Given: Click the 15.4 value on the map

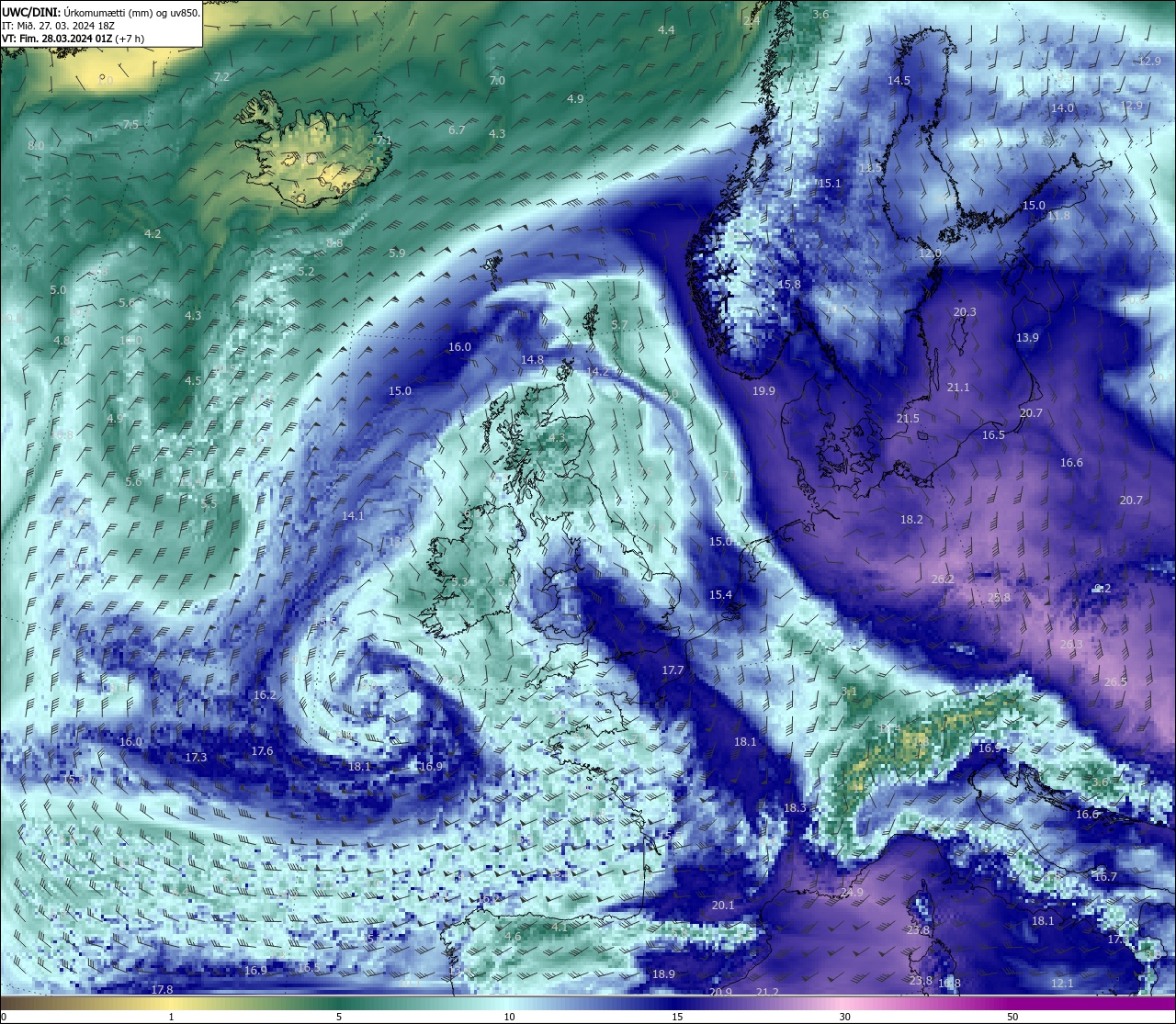Looking at the screenshot, I should tap(720, 595).
